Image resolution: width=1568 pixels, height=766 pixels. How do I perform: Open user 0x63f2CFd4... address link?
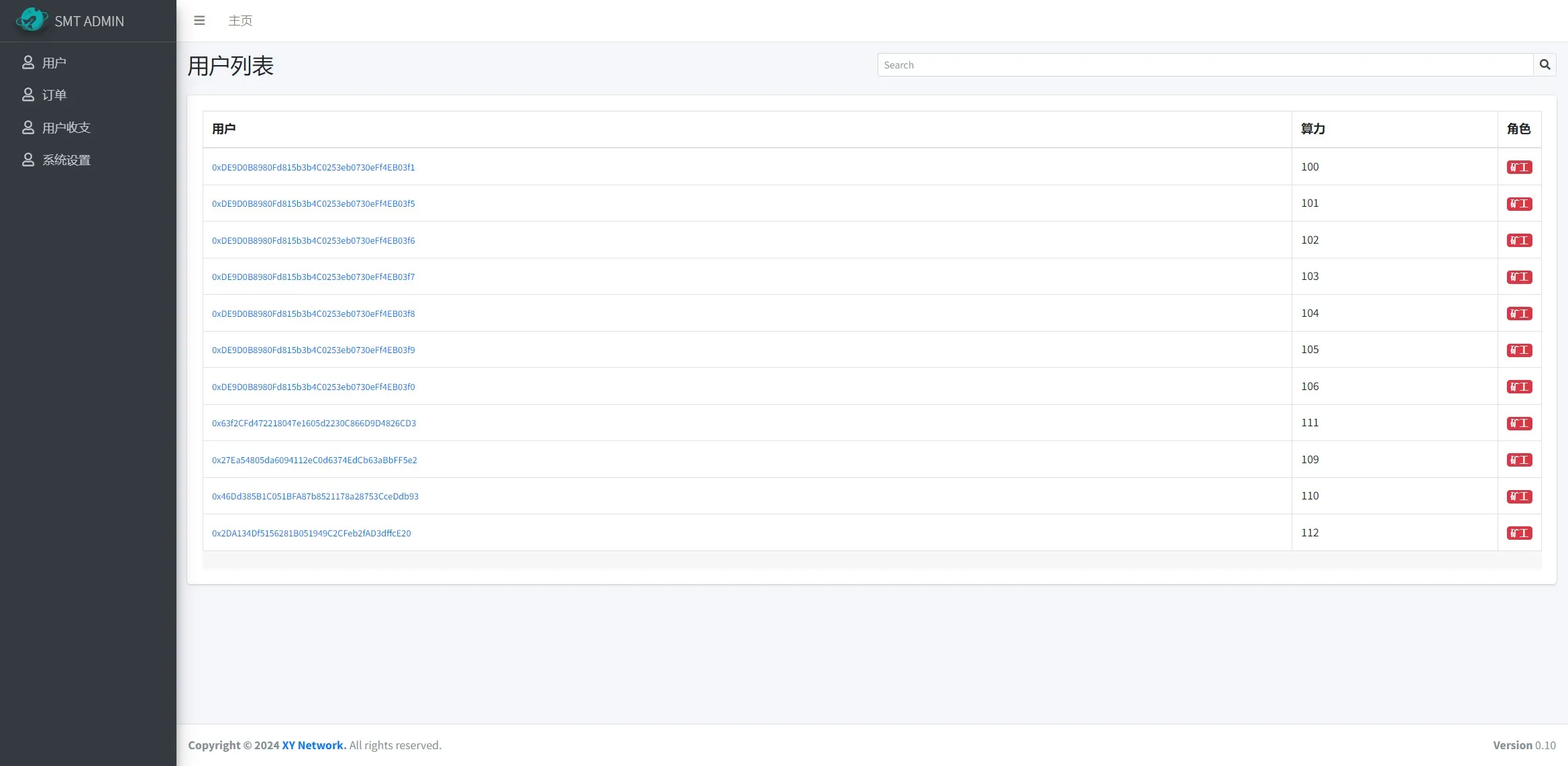[x=314, y=423]
